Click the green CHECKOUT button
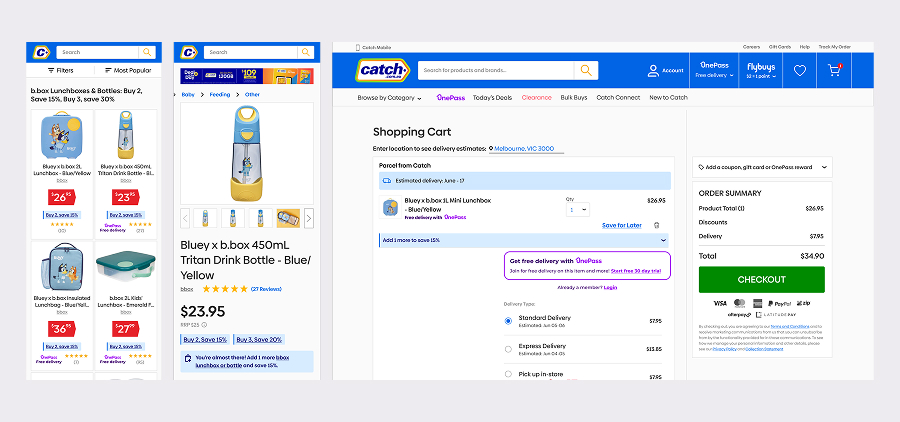 click(762, 280)
